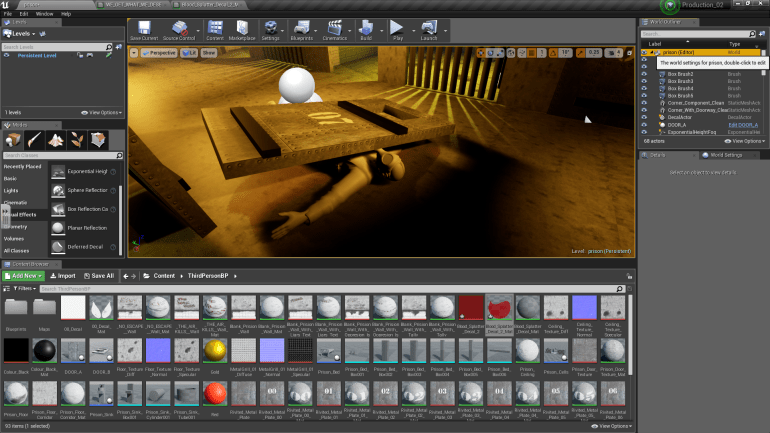This screenshot has width=770, height=433.
Task: Open the Help menu
Action: [66, 14]
